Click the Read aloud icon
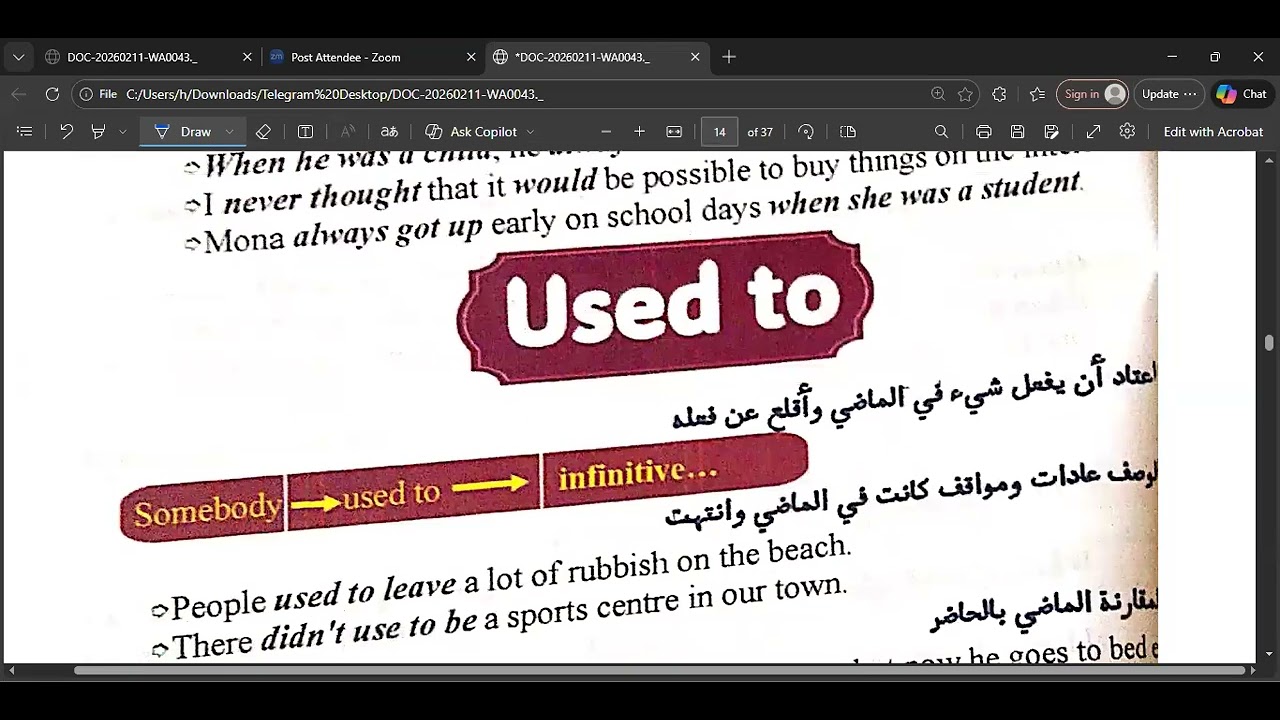1280x720 pixels. tap(348, 131)
